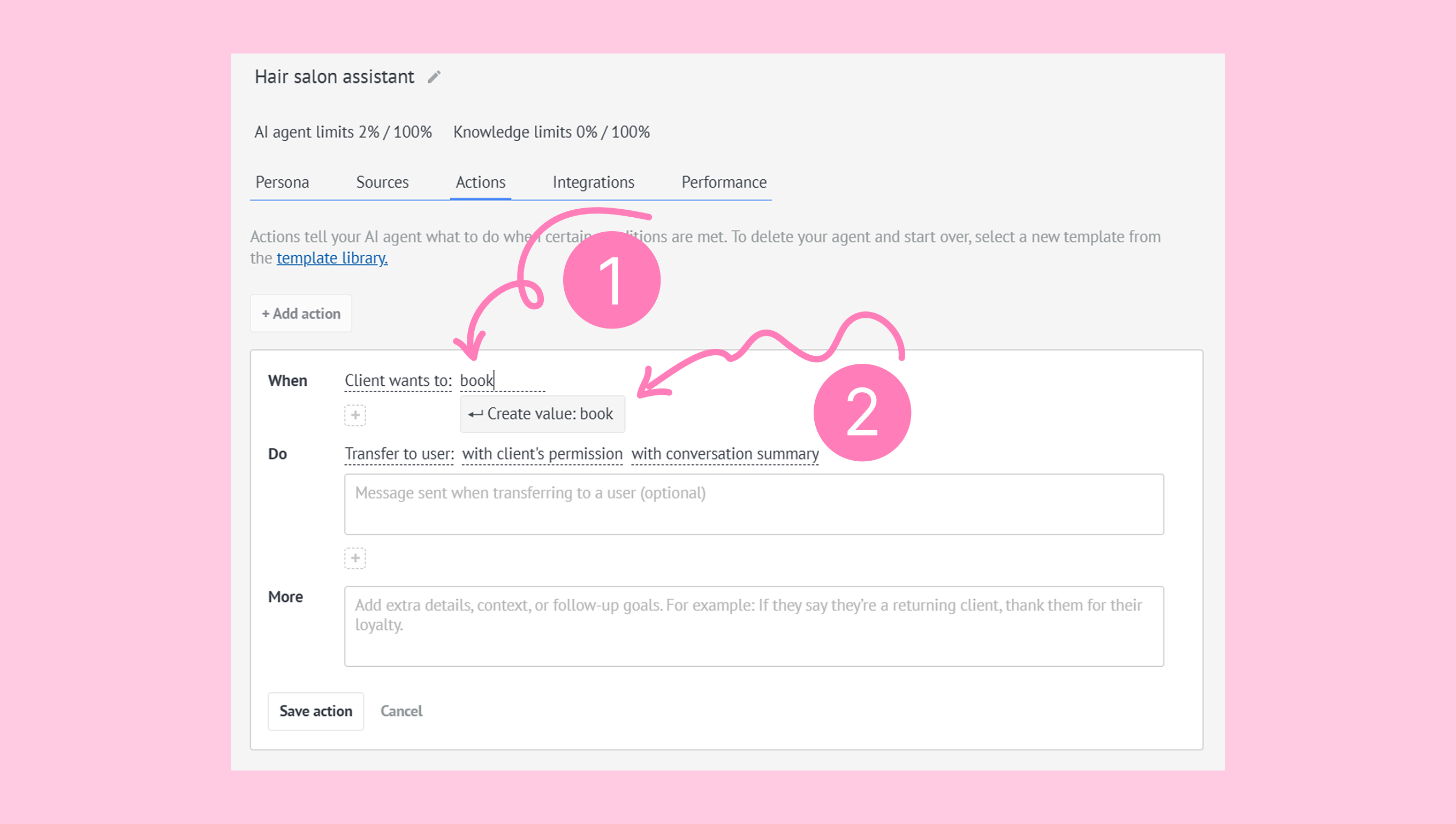Click the 'book' value input field

pos(502,381)
